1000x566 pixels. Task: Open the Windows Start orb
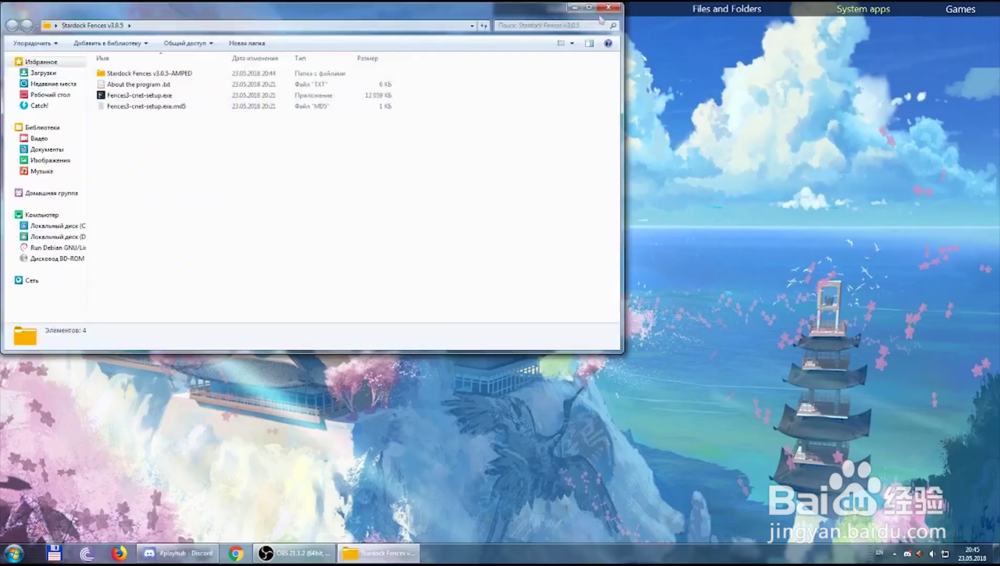click(x=13, y=553)
